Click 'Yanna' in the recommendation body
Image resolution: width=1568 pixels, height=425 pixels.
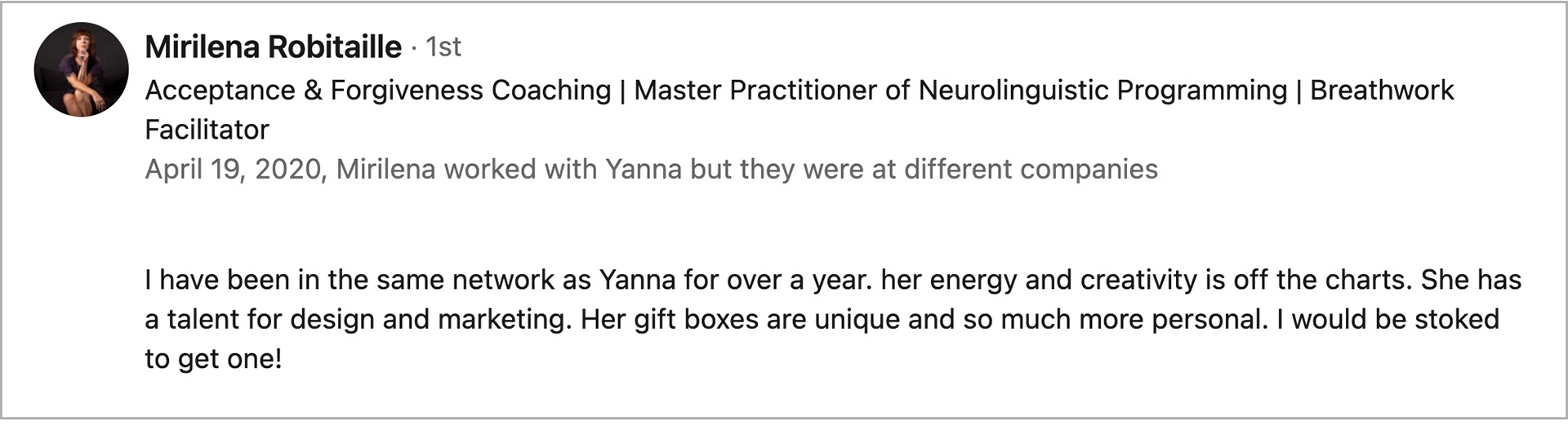coord(637,280)
